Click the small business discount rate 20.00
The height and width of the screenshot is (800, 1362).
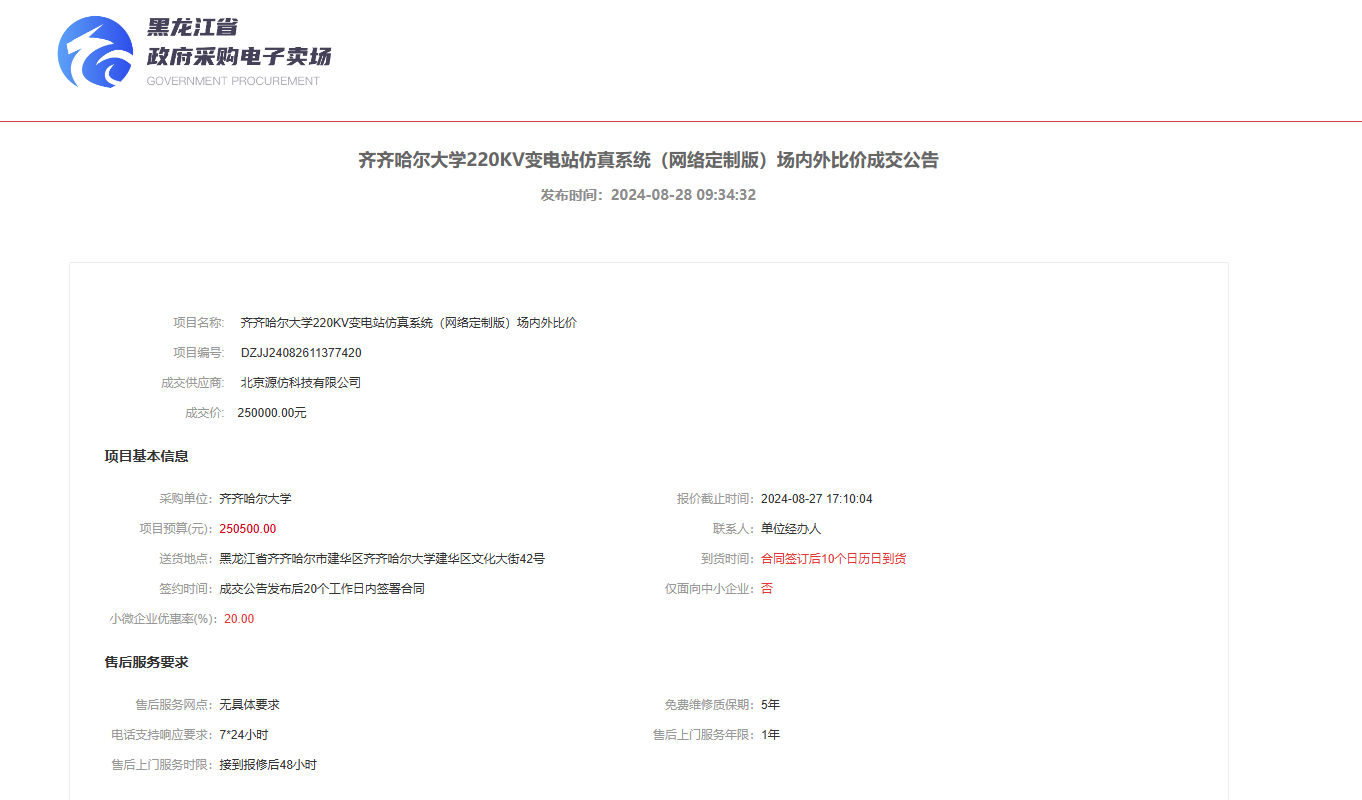point(239,619)
